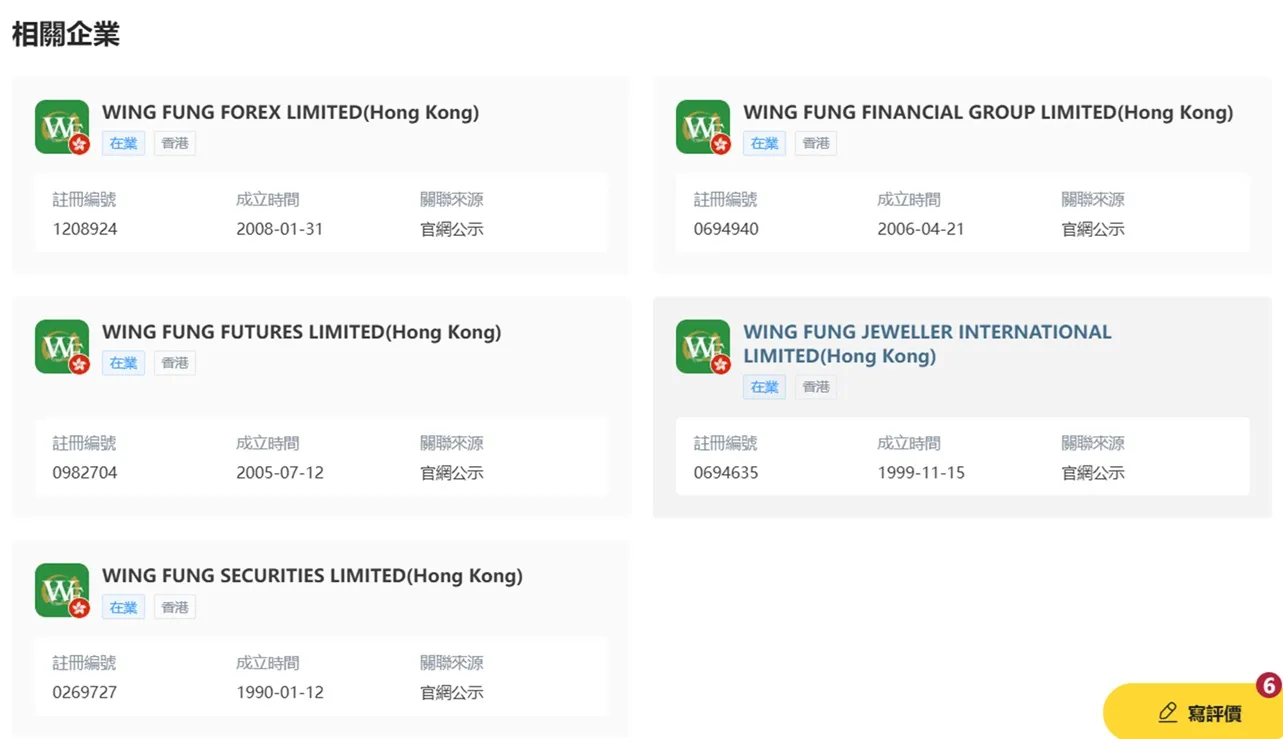Click the founding date 1999-11-15
The width and height of the screenshot is (1283, 739).
pyautogui.click(x=921, y=472)
